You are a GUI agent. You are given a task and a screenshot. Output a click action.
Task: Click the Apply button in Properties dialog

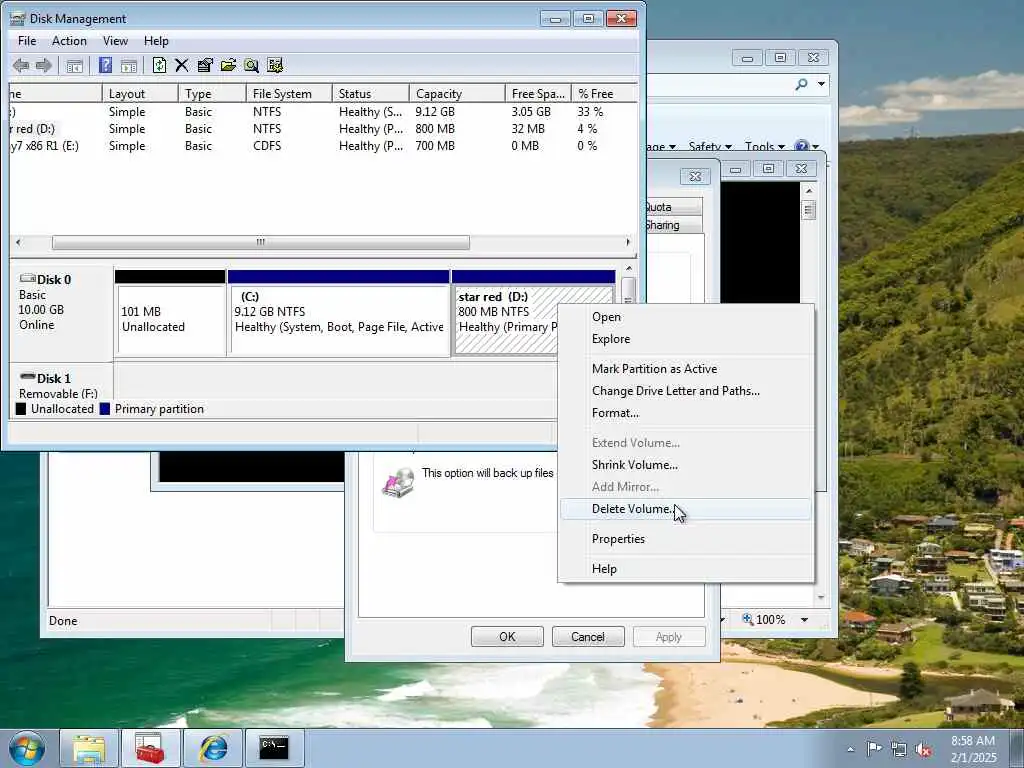click(669, 637)
